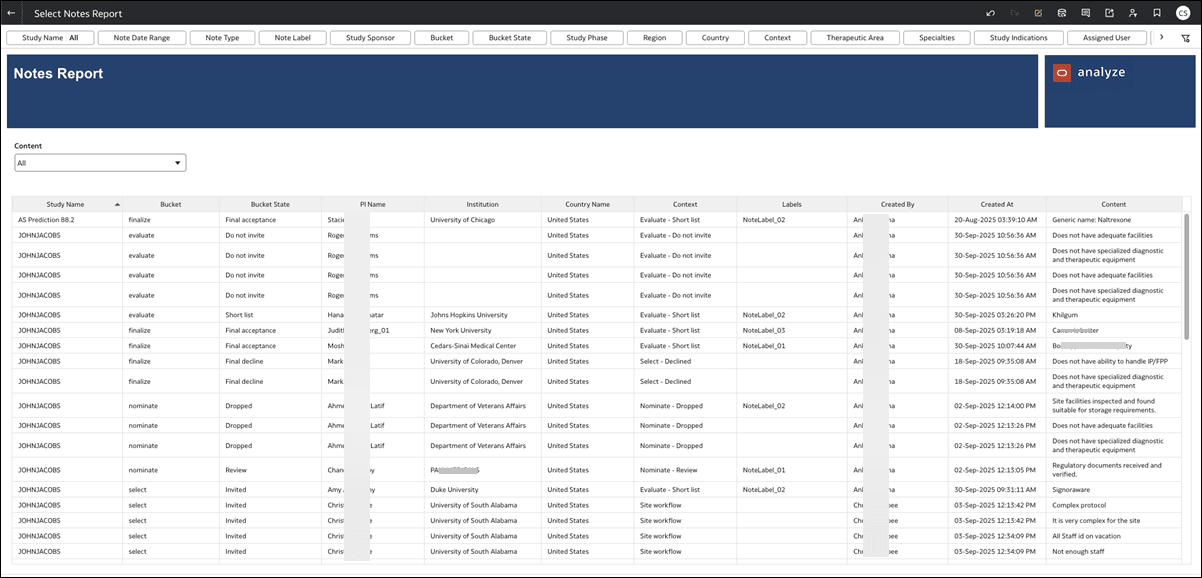Open the Note Label filter

coord(292,38)
